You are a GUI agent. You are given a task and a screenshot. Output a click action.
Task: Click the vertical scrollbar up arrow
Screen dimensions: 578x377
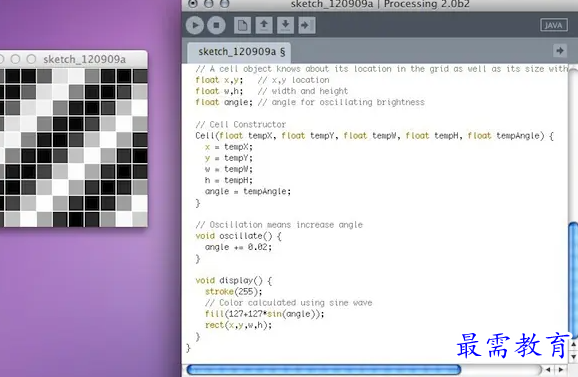[573, 344]
